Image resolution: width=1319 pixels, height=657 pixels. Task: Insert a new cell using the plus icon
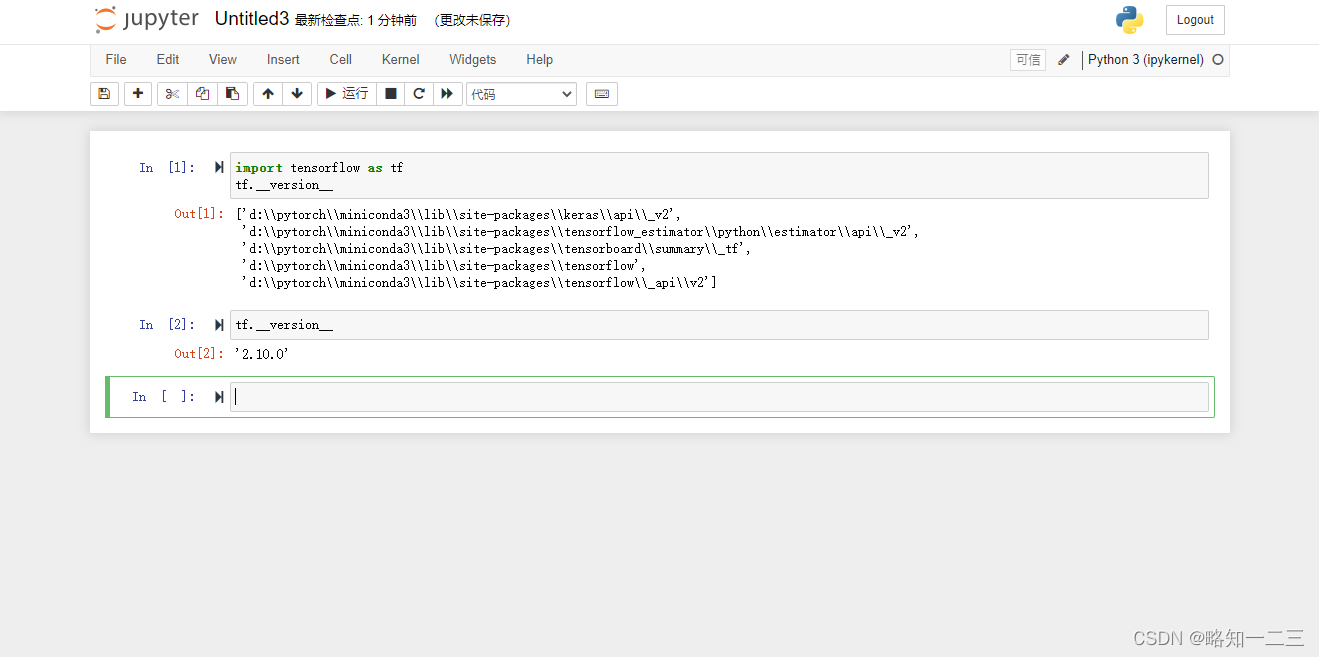click(x=138, y=93)
